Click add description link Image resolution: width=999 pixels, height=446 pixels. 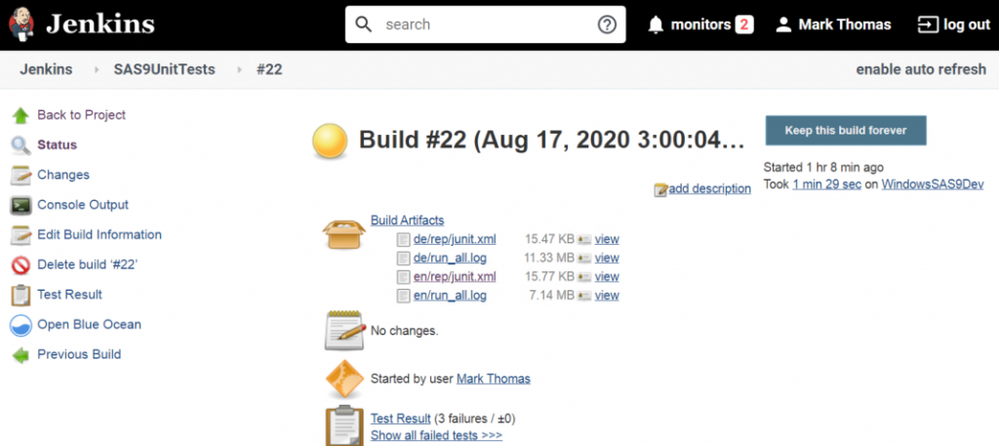[x=709, y=189]
